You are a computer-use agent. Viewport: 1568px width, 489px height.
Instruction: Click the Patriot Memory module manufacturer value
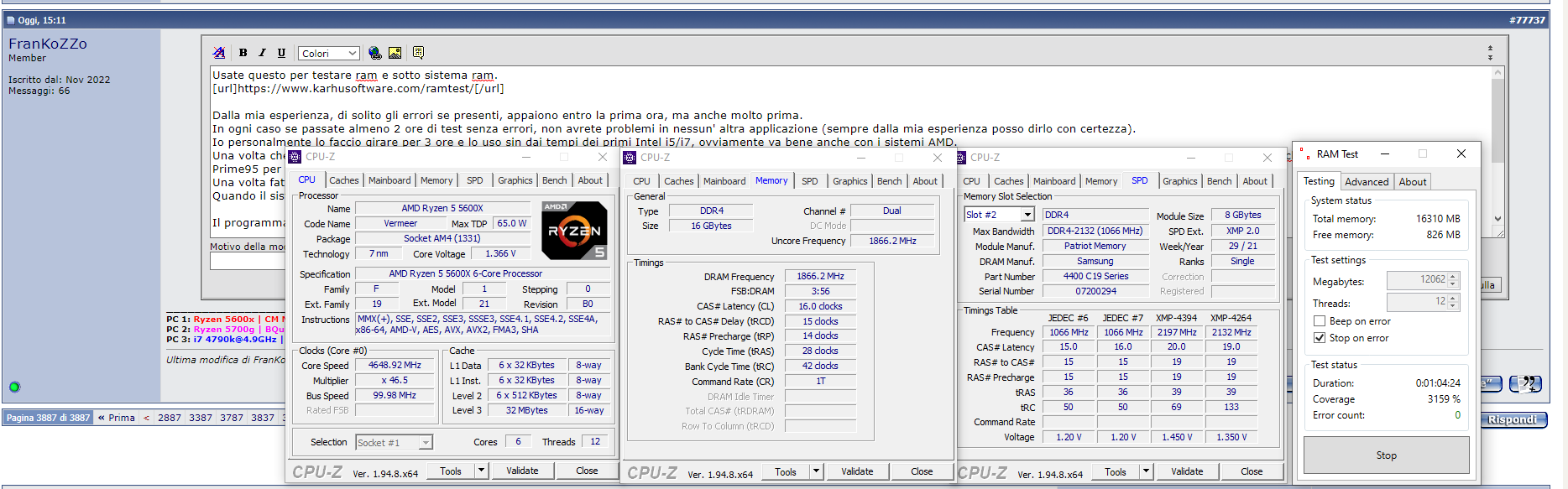click(1095, 246)
